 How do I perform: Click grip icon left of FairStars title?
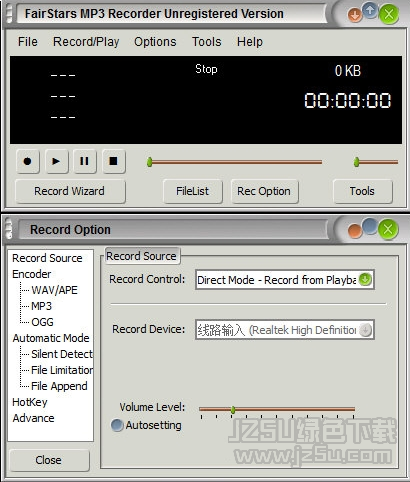tap(9, 14)
